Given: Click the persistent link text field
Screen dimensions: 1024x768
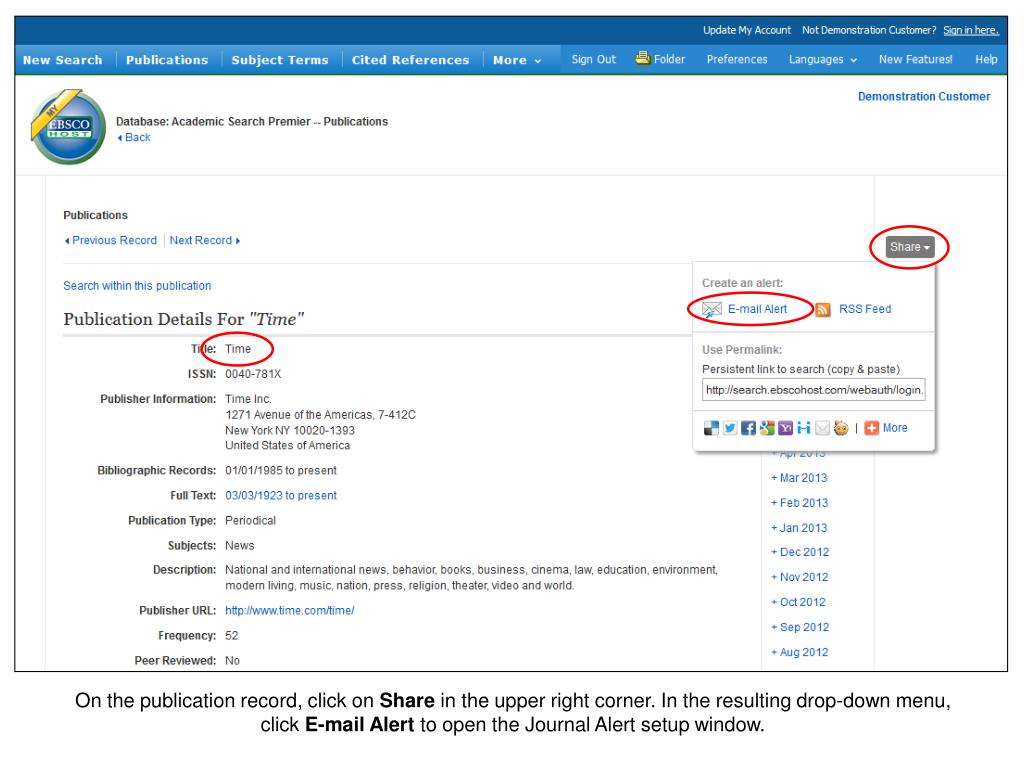Looking at the screenshot, I should [x=814, y=390].
